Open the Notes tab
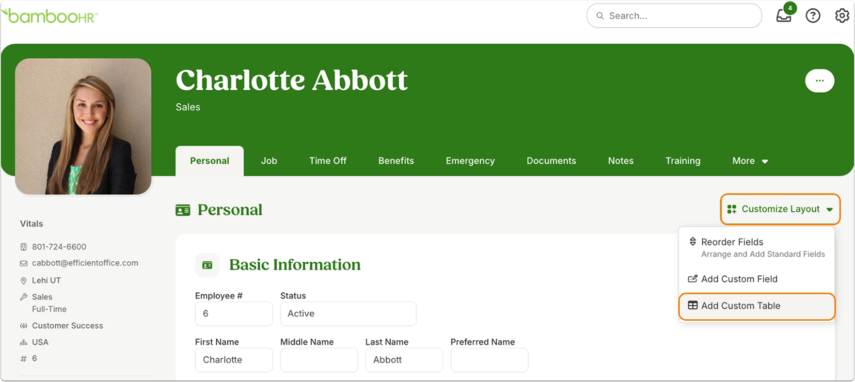Image resolution: width=855 pixels, height=382 pixels. point(621,161)
